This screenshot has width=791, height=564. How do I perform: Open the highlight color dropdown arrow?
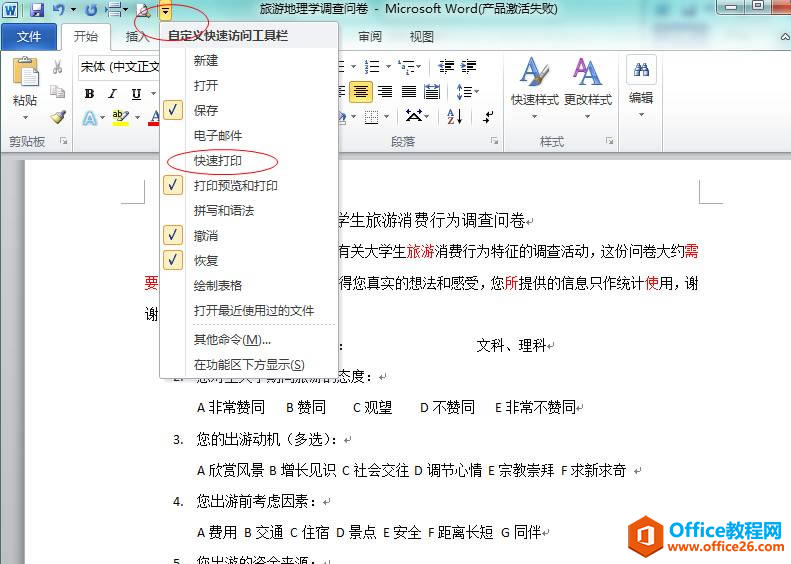point(137,118)
